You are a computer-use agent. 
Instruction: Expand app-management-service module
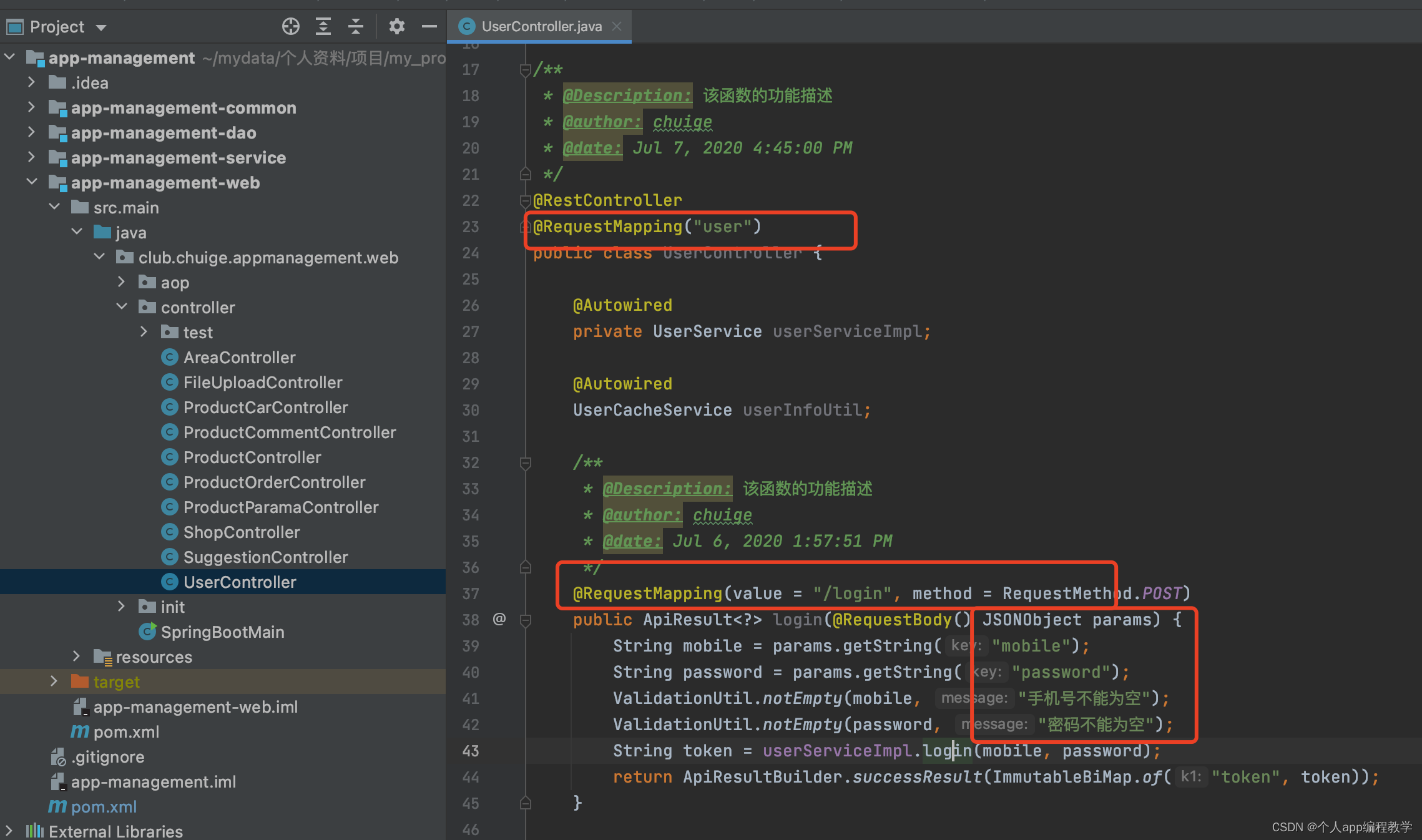tap(32, 157)
